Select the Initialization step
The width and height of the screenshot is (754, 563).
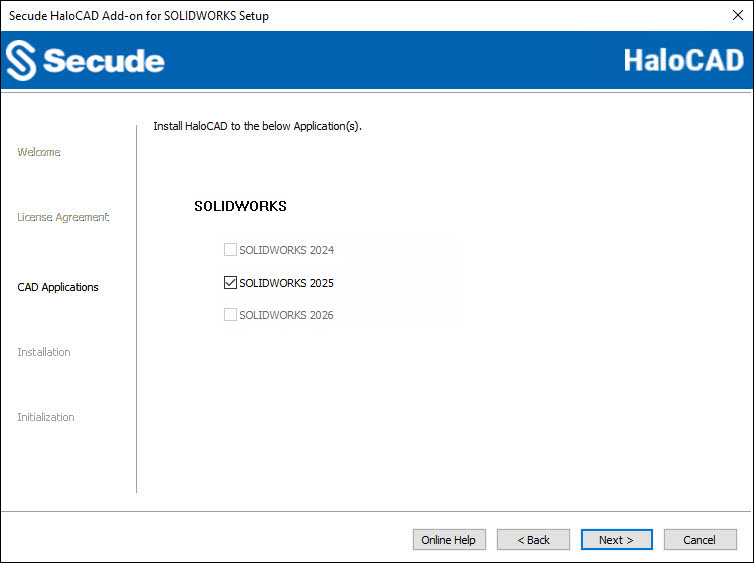point(46,417)
